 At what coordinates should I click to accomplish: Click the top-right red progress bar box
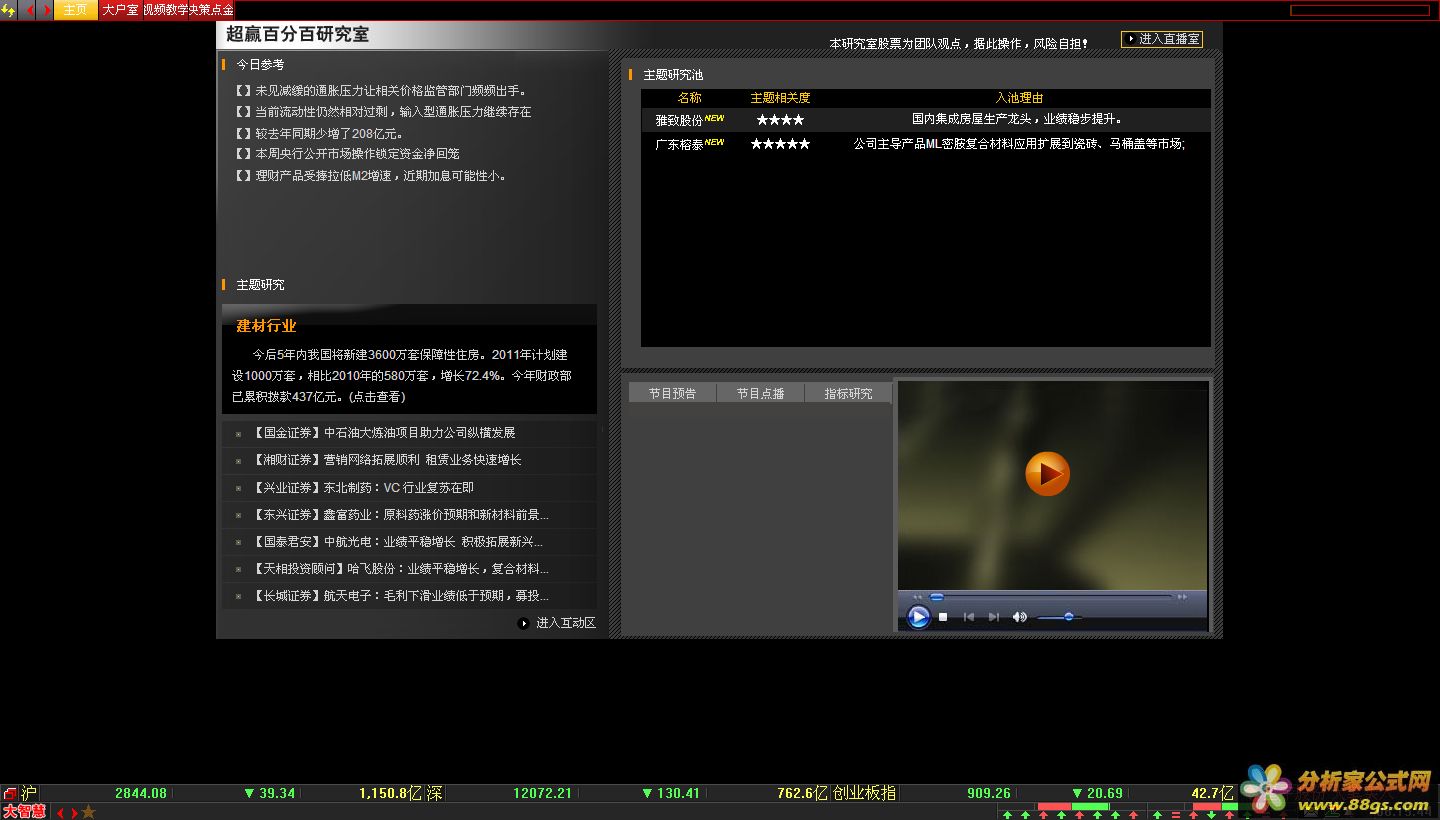(1359, 10)
